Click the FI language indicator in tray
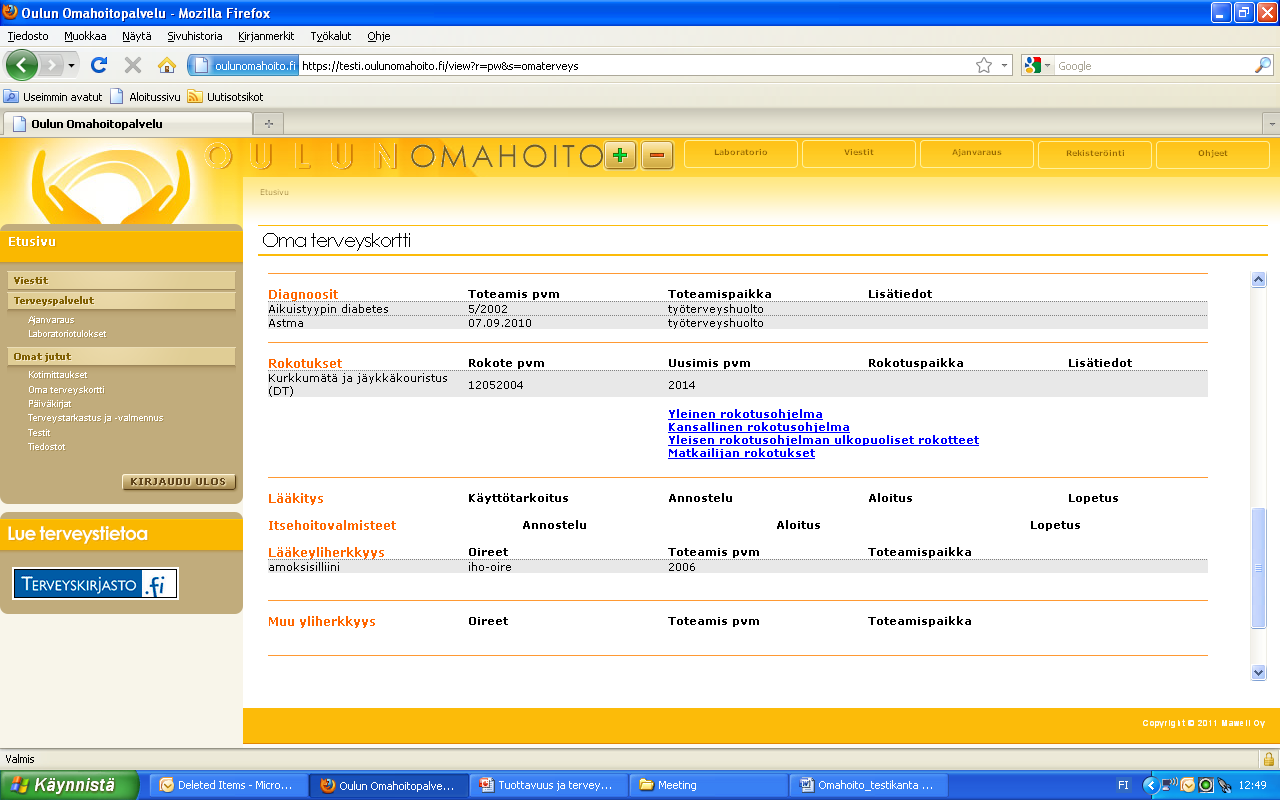The image size is (1280, 800). [1123, 785]
